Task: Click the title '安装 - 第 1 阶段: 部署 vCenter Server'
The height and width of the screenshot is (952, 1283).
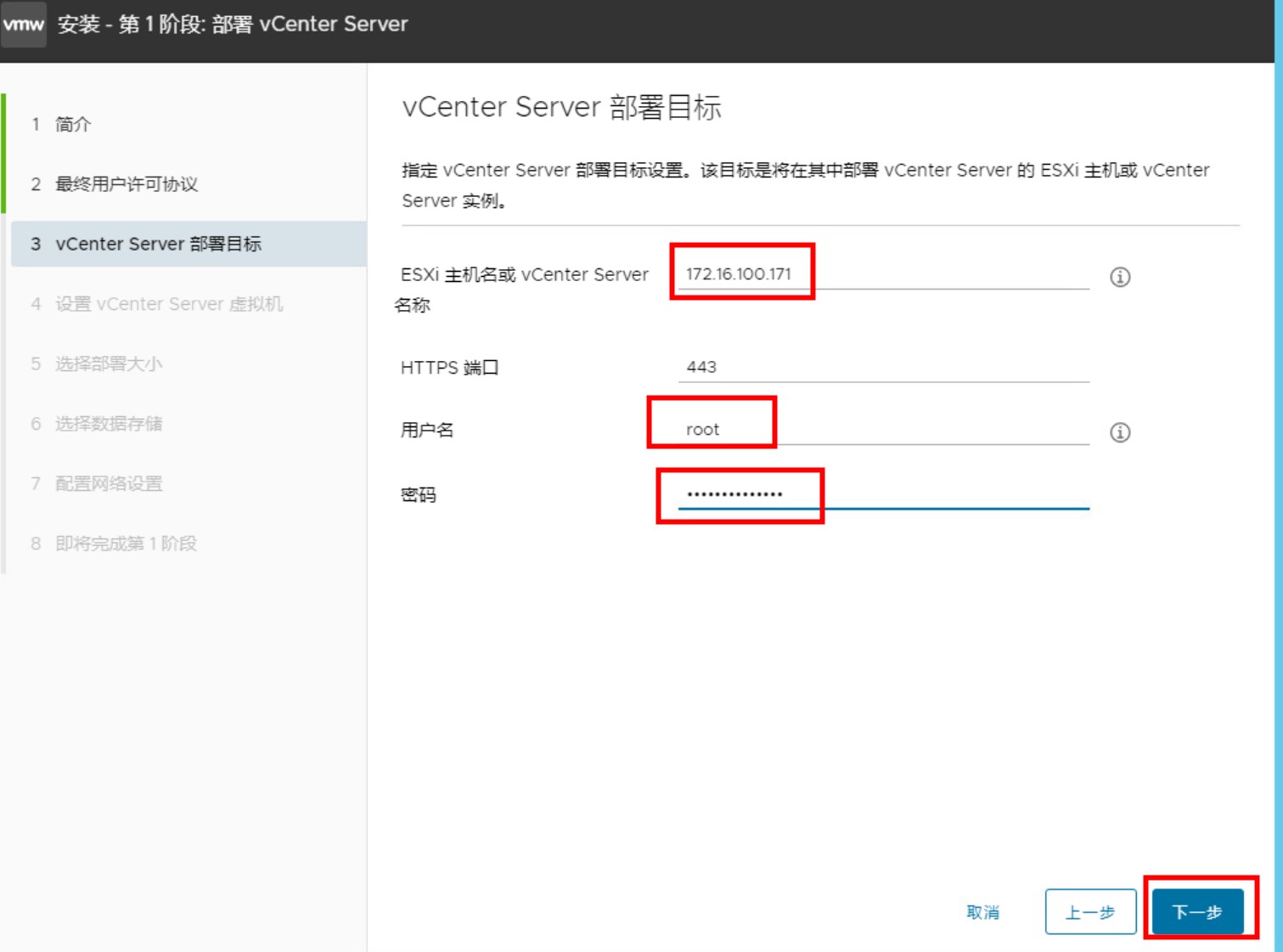Action: 233,24
